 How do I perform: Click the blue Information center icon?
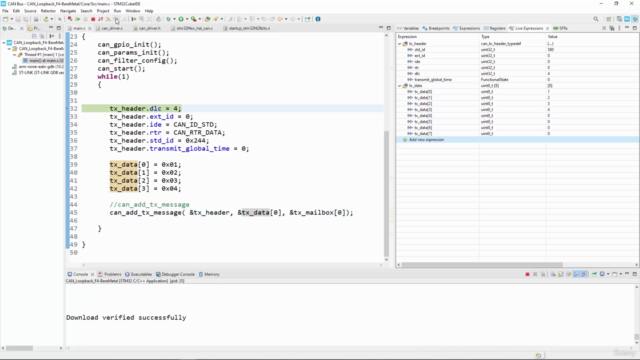point(318,19)
